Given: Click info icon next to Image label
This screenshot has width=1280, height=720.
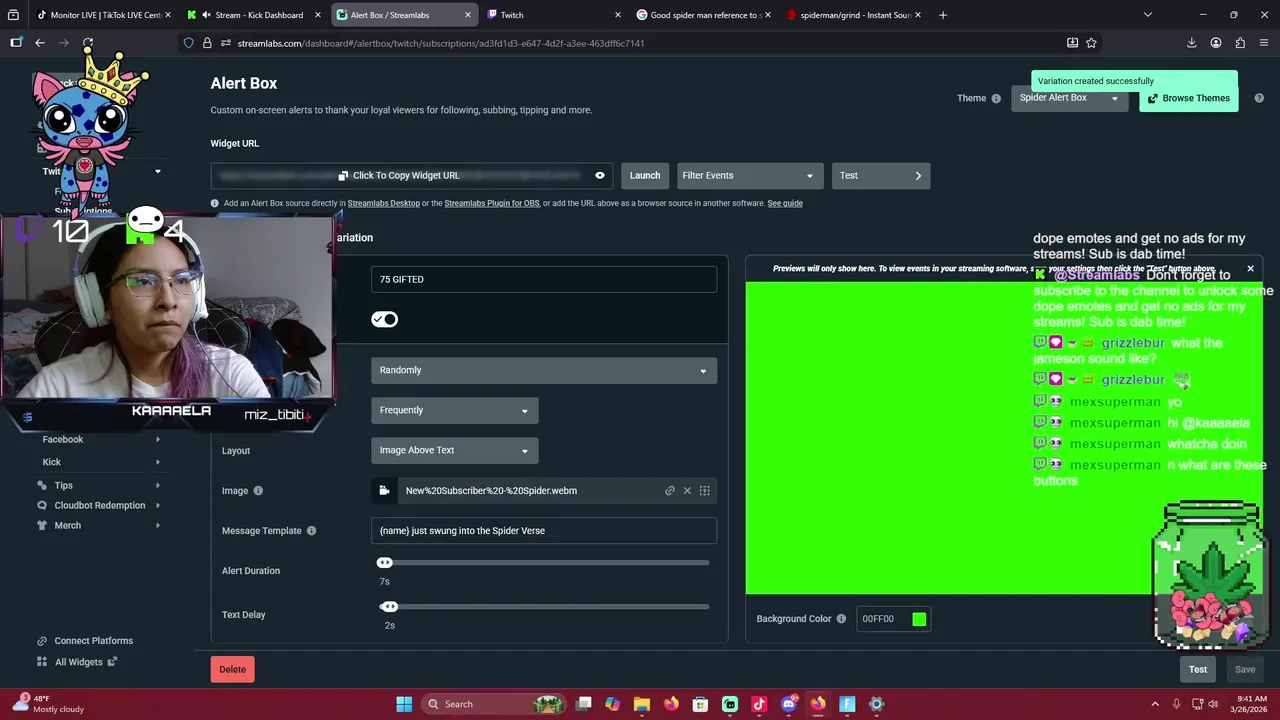Looking at the screenshot, I should (258, 491).
